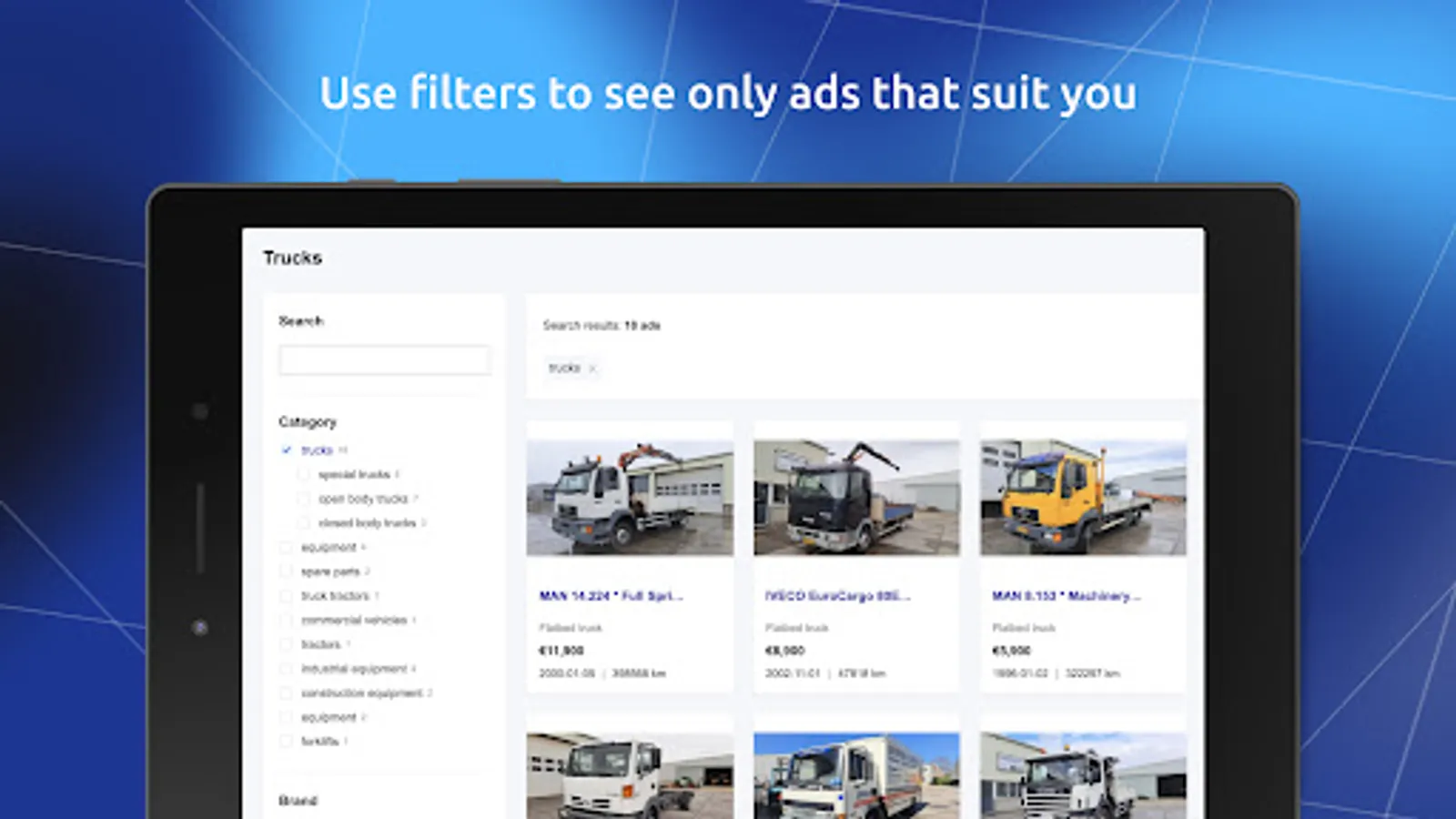The width and height of the screenshot is (1456, 819).
Task: Enable the truck tractors filter
Action: [287, 596]
